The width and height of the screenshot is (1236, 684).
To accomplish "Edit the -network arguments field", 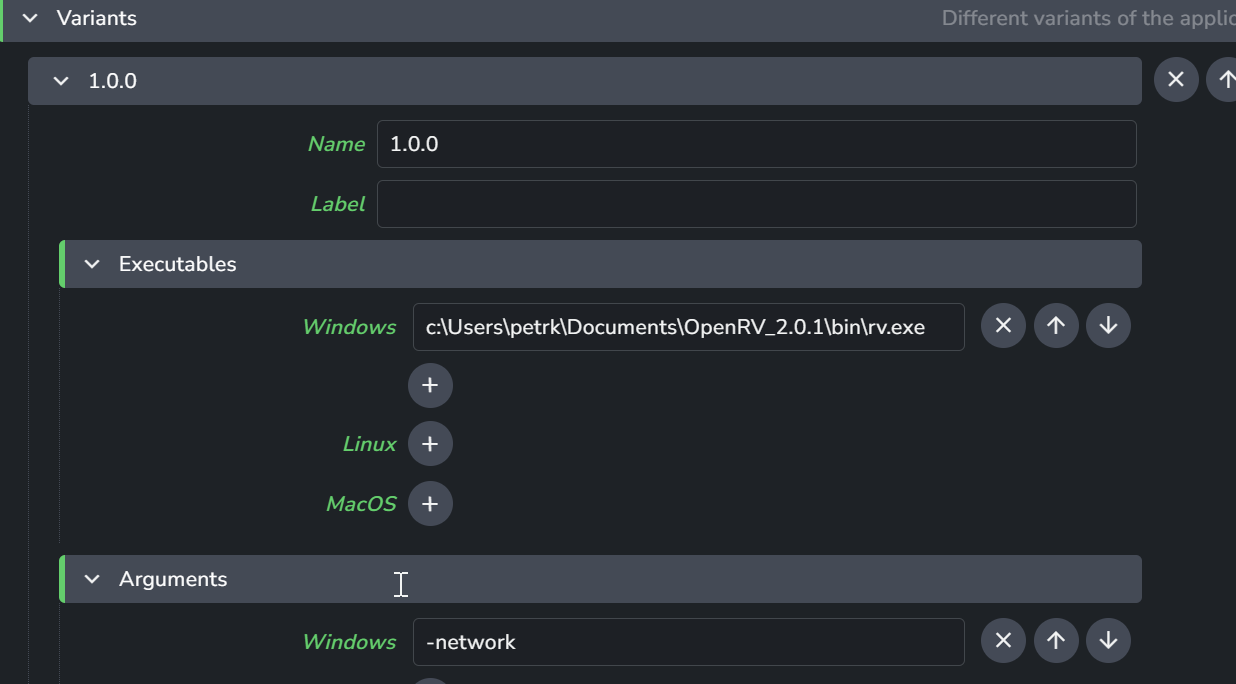I will [689, 642].
